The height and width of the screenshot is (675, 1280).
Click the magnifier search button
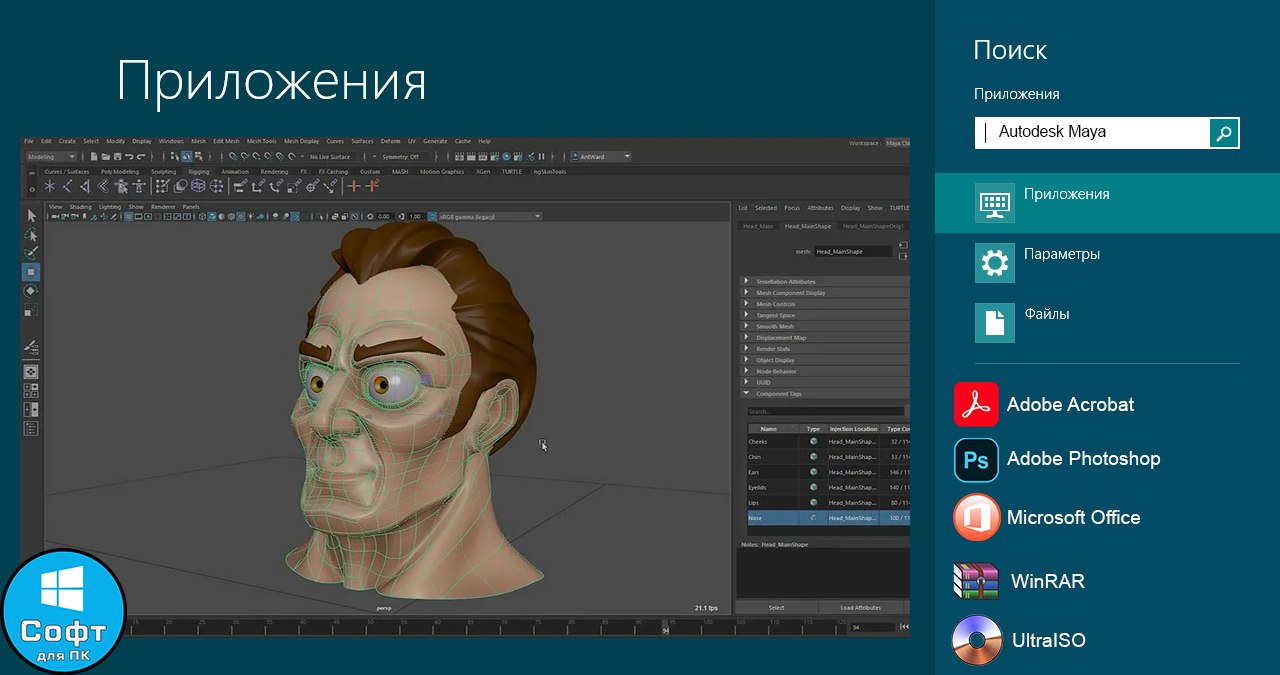tap(1224, 132)
